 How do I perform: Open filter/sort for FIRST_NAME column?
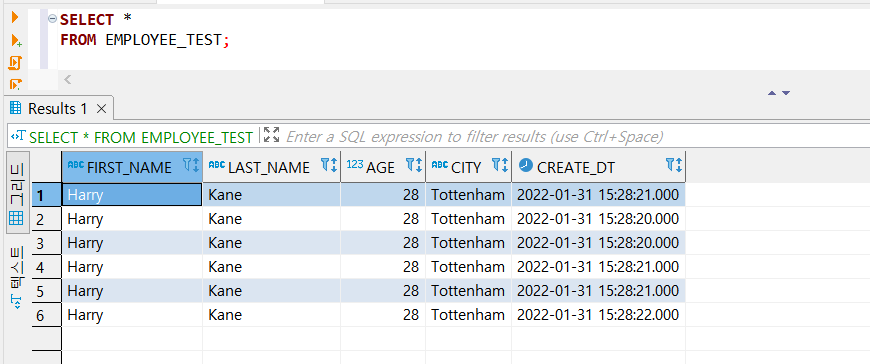[x=190, y=165]
